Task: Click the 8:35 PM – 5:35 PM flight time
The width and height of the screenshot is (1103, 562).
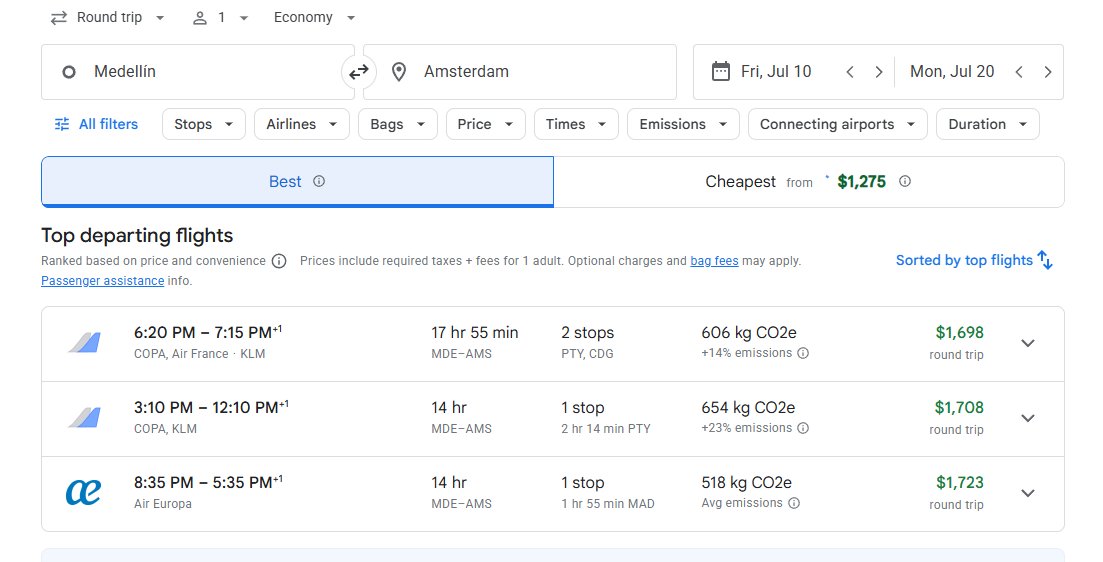Action: [208, 483]
